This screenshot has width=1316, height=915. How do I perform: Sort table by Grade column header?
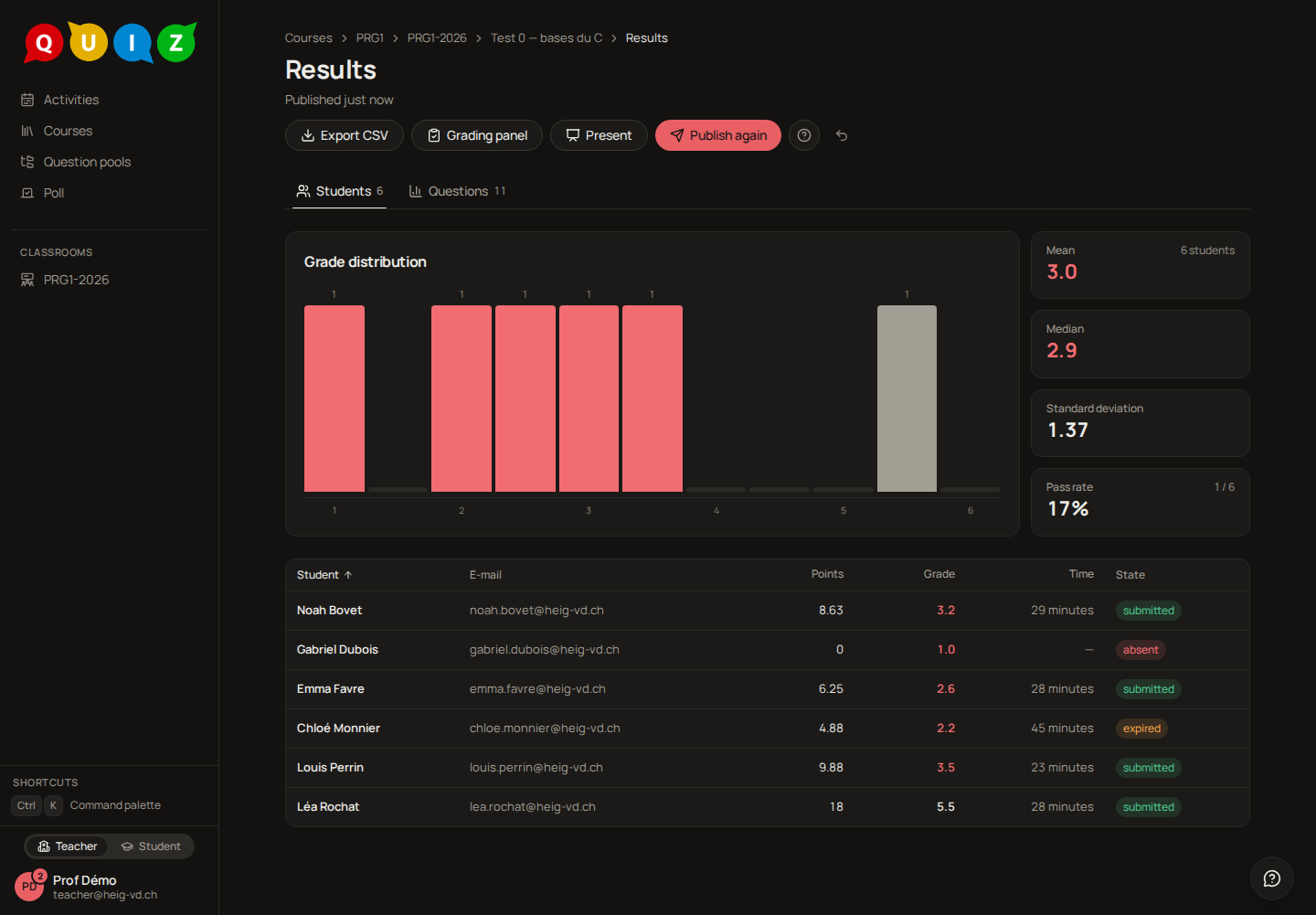[939, 574]
